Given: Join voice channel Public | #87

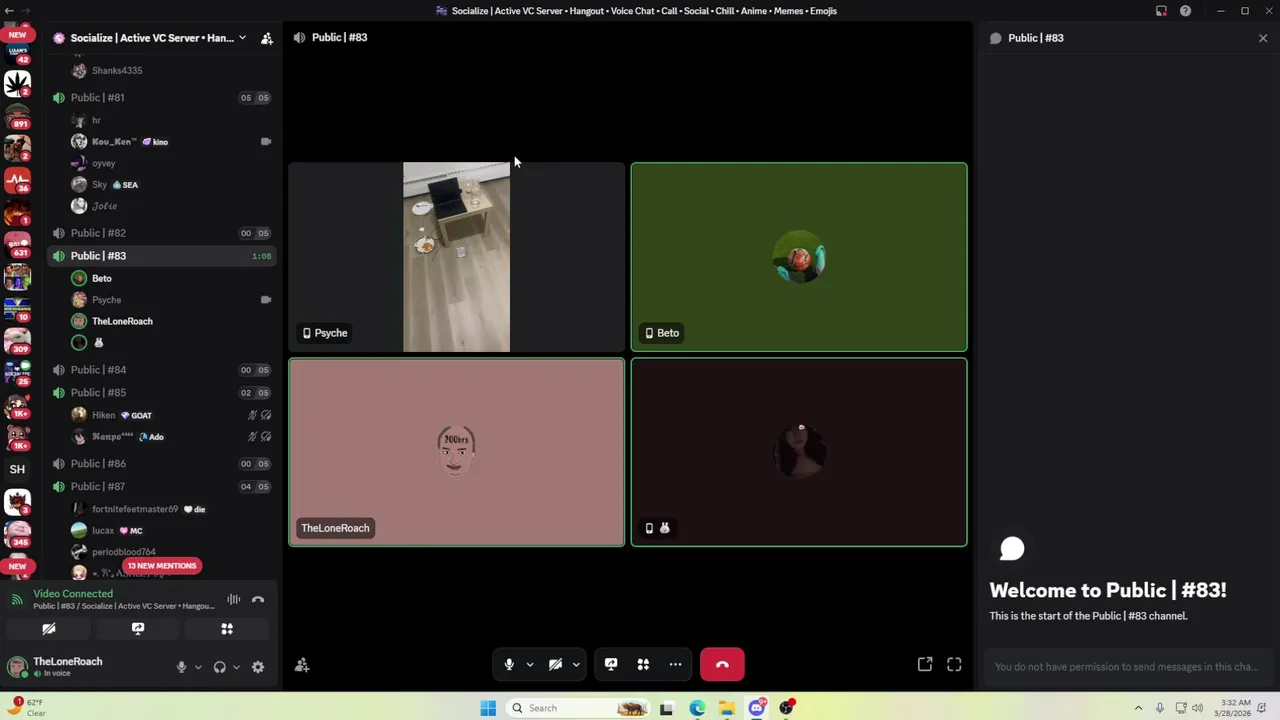Looking at the screenshot, I should click(x=160, y=487).
